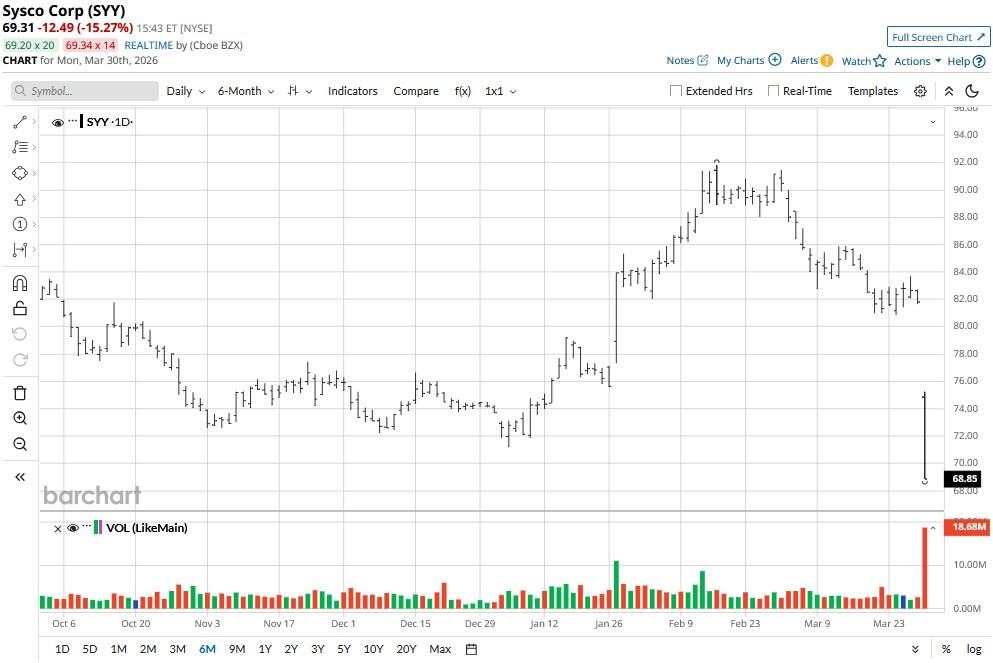This screenshot has width=993, height=663.
Task: Open the Indicators menu
Action: tap(353, 91)
